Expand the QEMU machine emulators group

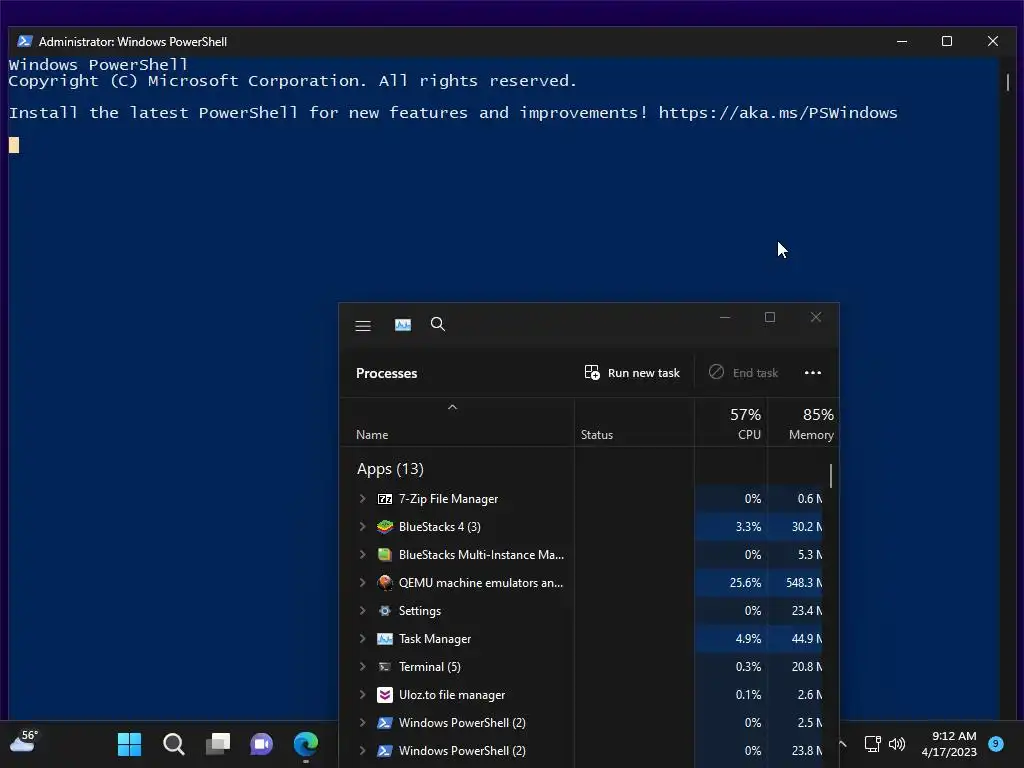point(362,583)
